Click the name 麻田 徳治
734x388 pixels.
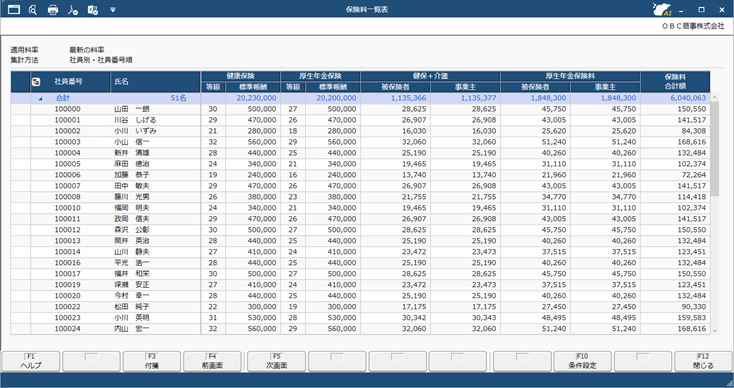(x=132, y=164)
